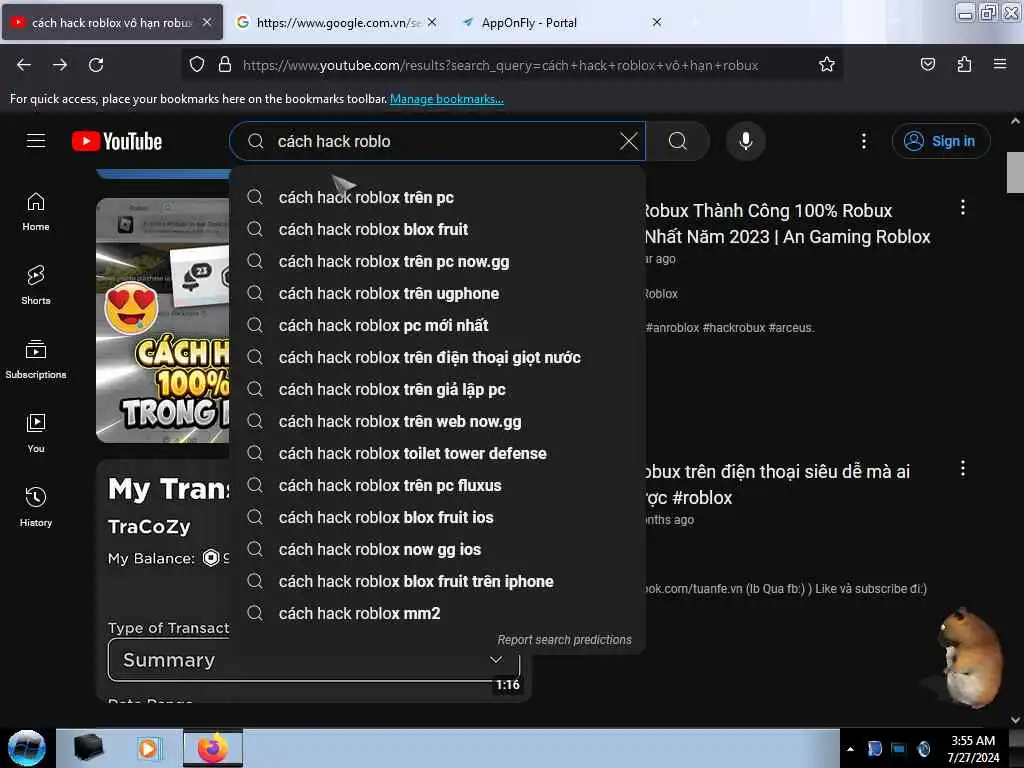Click the address bar URL

pos(500,65)
